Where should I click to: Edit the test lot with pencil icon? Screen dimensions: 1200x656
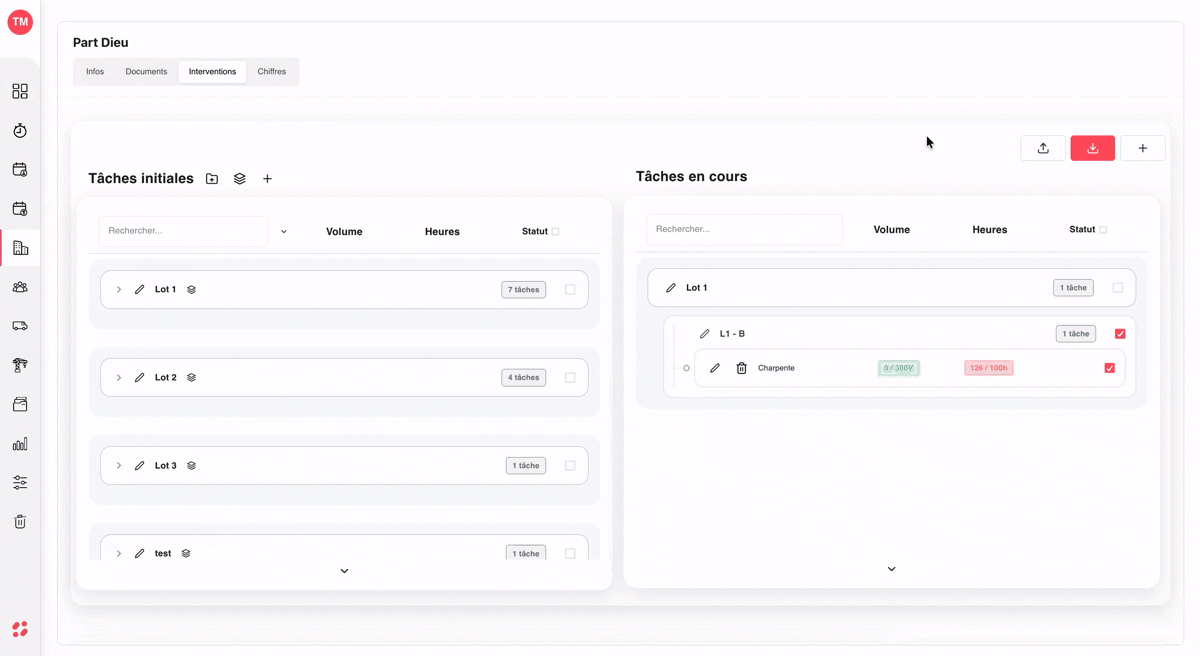(x=140, y=553)
